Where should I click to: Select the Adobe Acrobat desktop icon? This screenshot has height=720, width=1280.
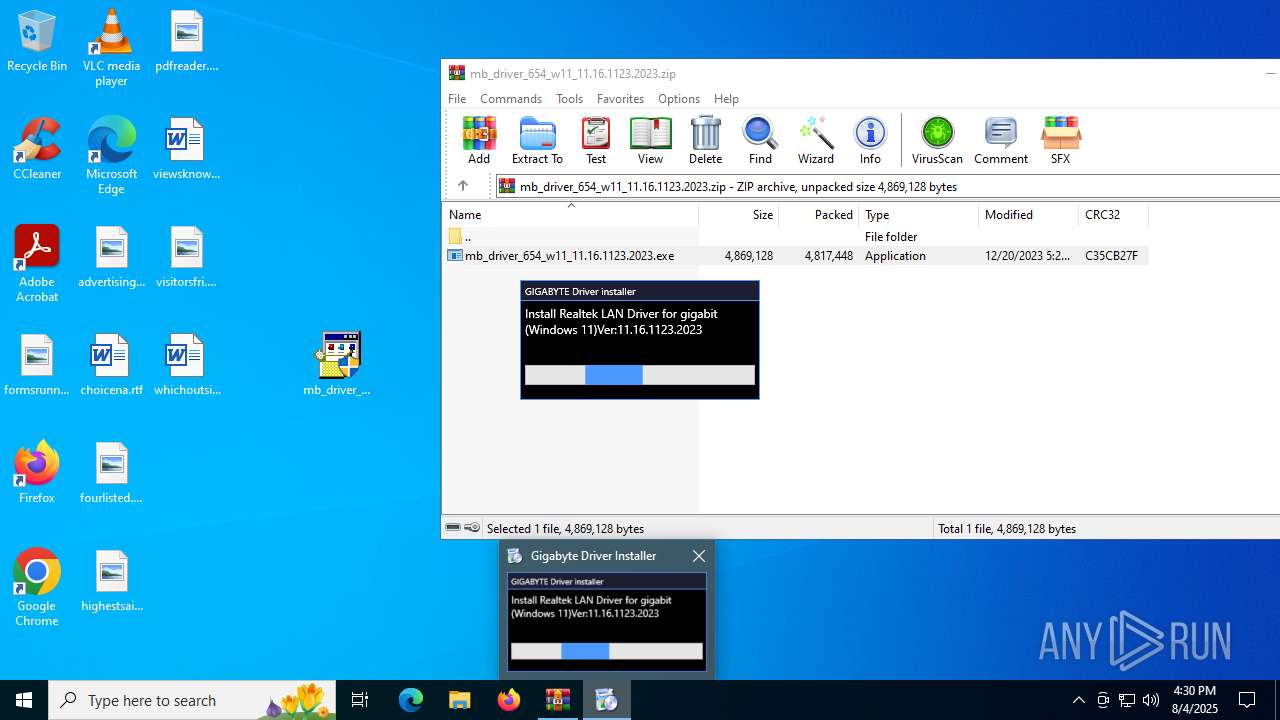pos(37,264)
